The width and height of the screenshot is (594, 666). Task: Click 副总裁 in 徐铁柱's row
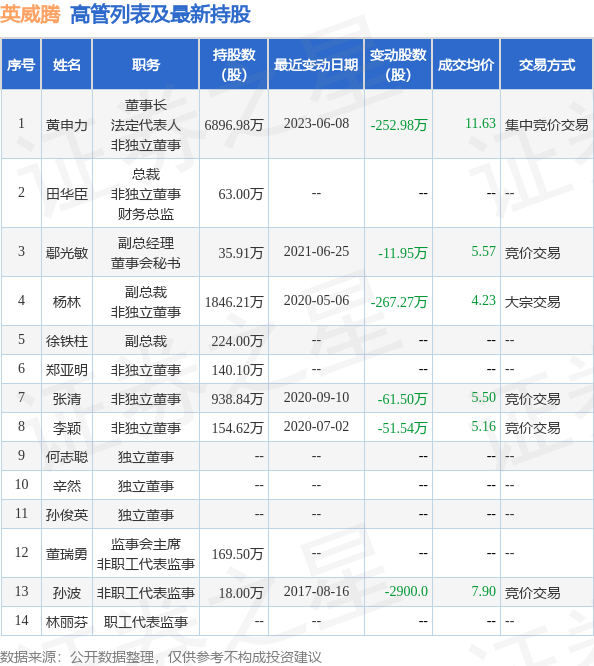146,341
